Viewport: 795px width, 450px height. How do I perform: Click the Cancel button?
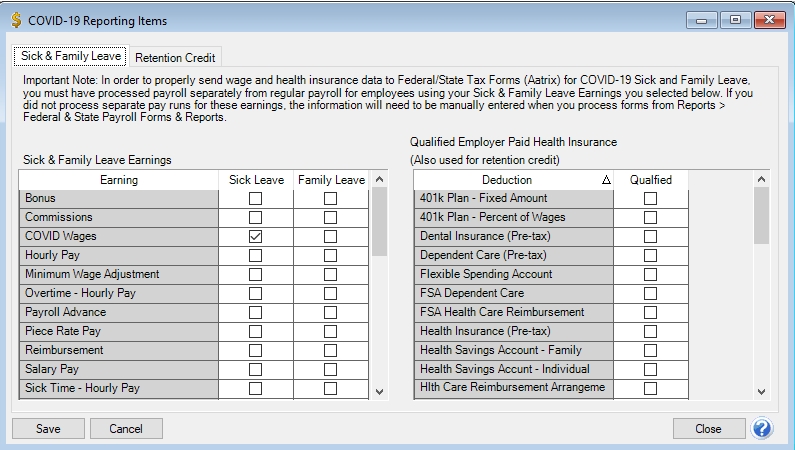[126, 429]
